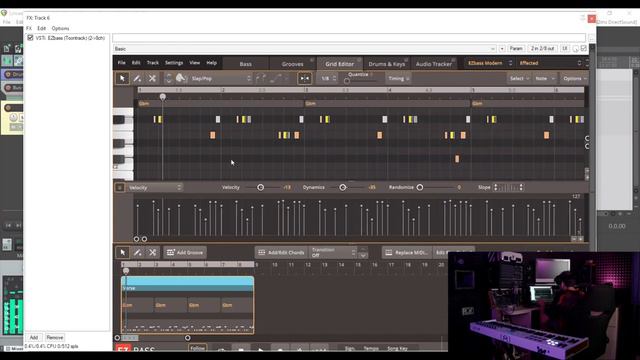Select the scissors tool in song track toolbar
Screen dimensions: 640x360
pyautogui.click(x=152, y=253)
